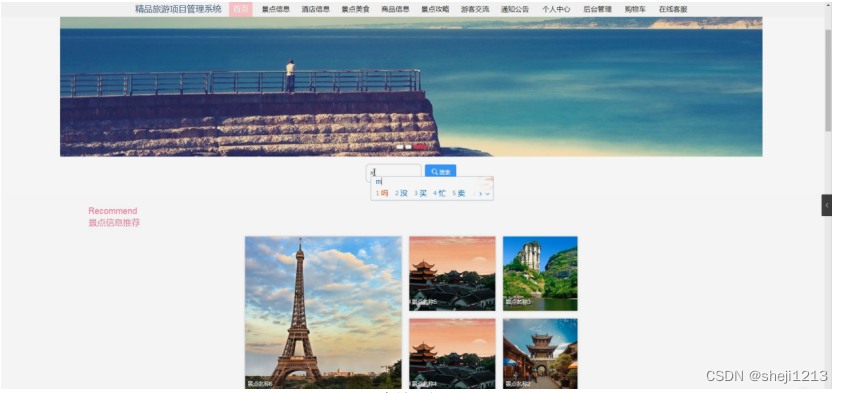
Task: Select 商品信息 in the top navigation
Action: 395,9
